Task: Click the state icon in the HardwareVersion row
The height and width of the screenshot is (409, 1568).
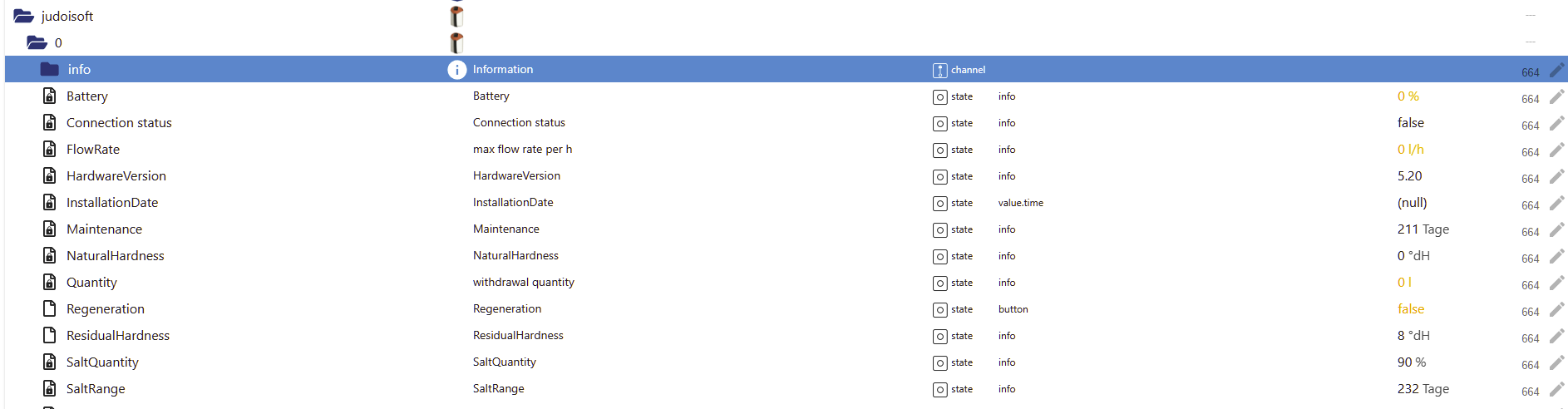Action: [x=939, y=177]
